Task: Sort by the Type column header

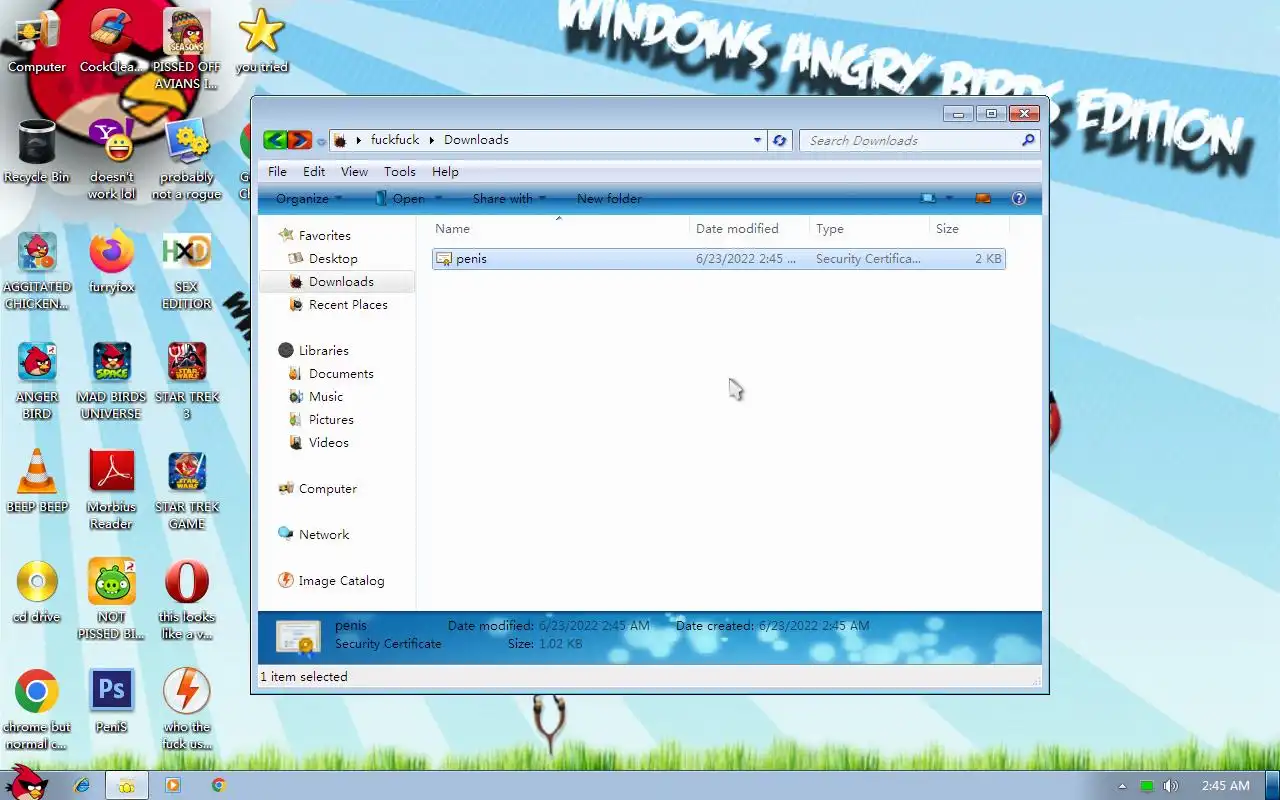Action: pos(869,228)
